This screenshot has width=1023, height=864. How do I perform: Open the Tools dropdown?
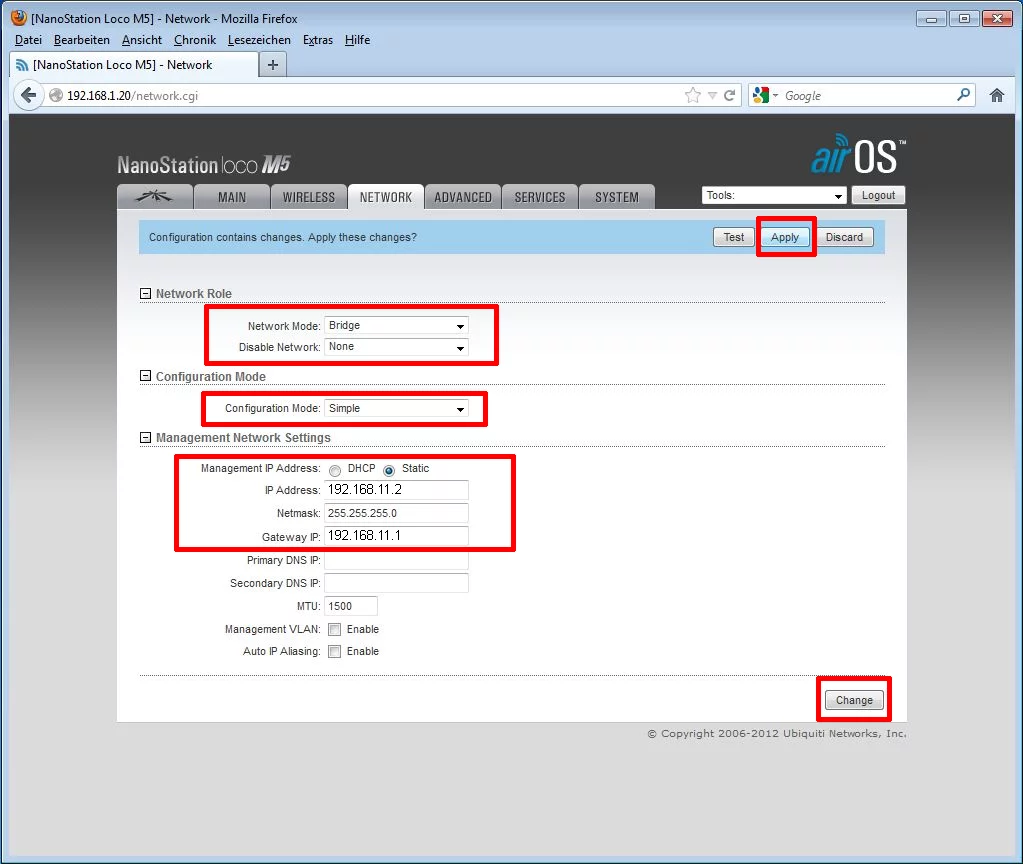[x=774, y=195]
